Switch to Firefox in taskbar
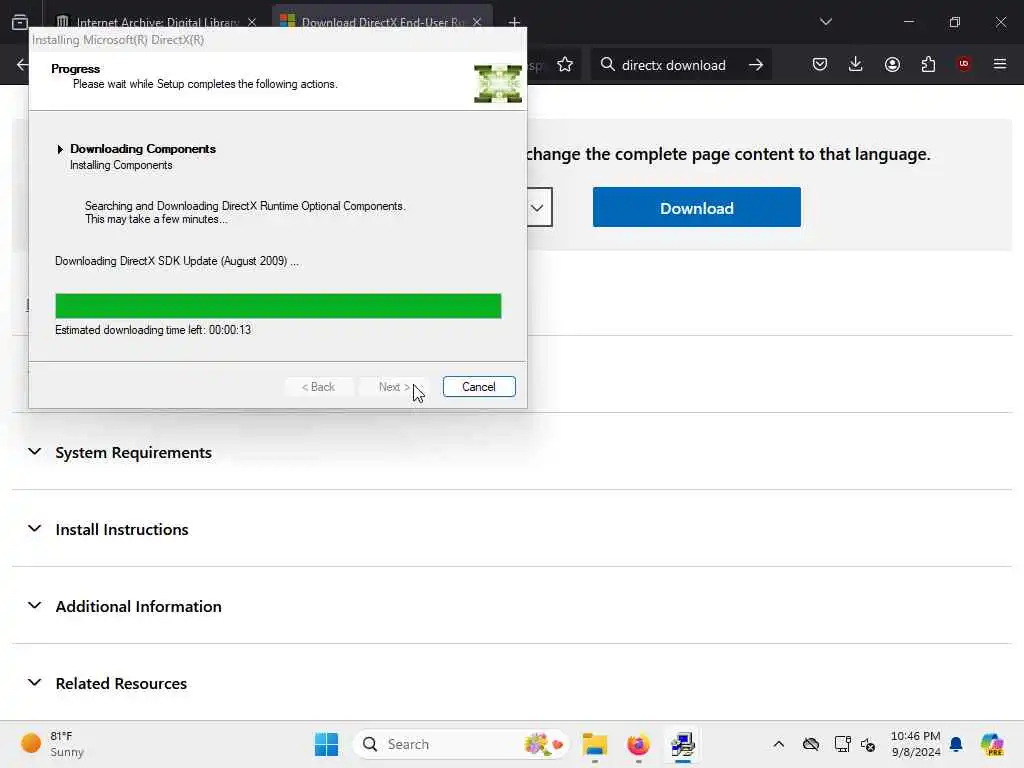The height and width of the screenshot is (768, 1024). pos(638,744)
